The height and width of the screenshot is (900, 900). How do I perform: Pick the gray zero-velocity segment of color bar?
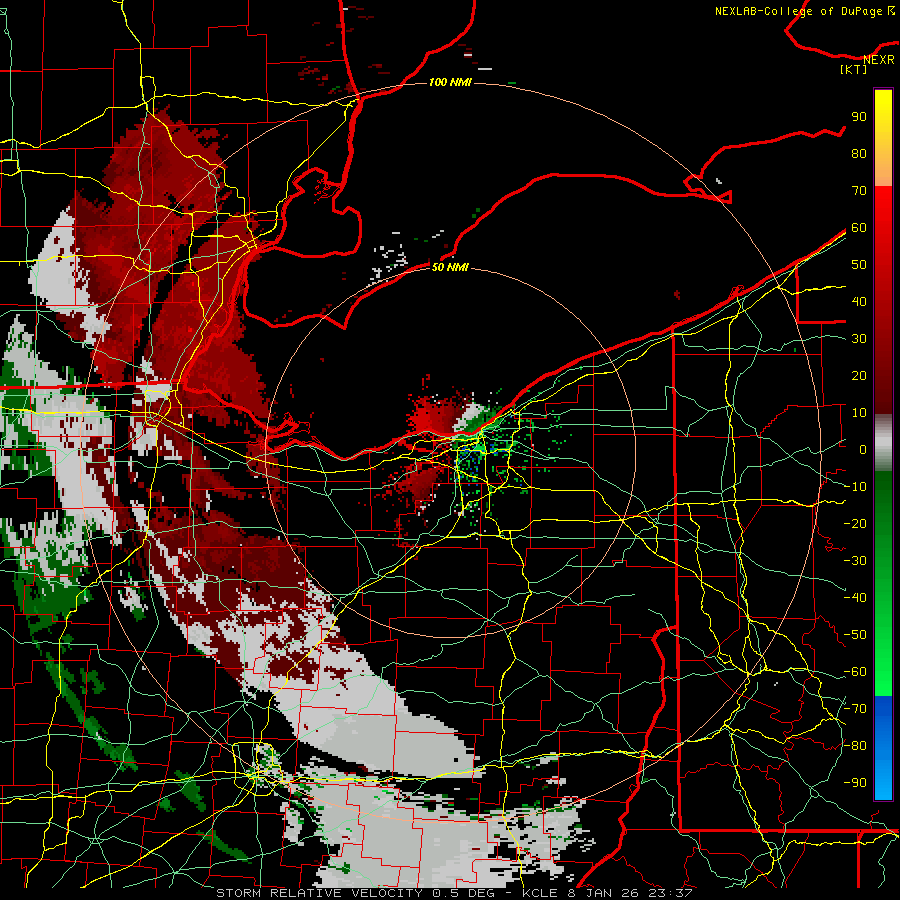pos(883,443)
